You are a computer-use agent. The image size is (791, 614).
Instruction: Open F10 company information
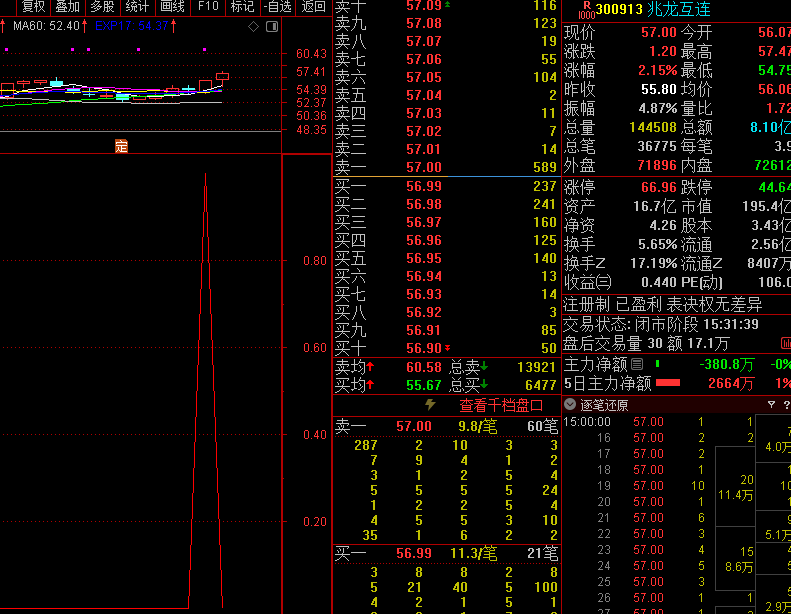coord(208,7)
